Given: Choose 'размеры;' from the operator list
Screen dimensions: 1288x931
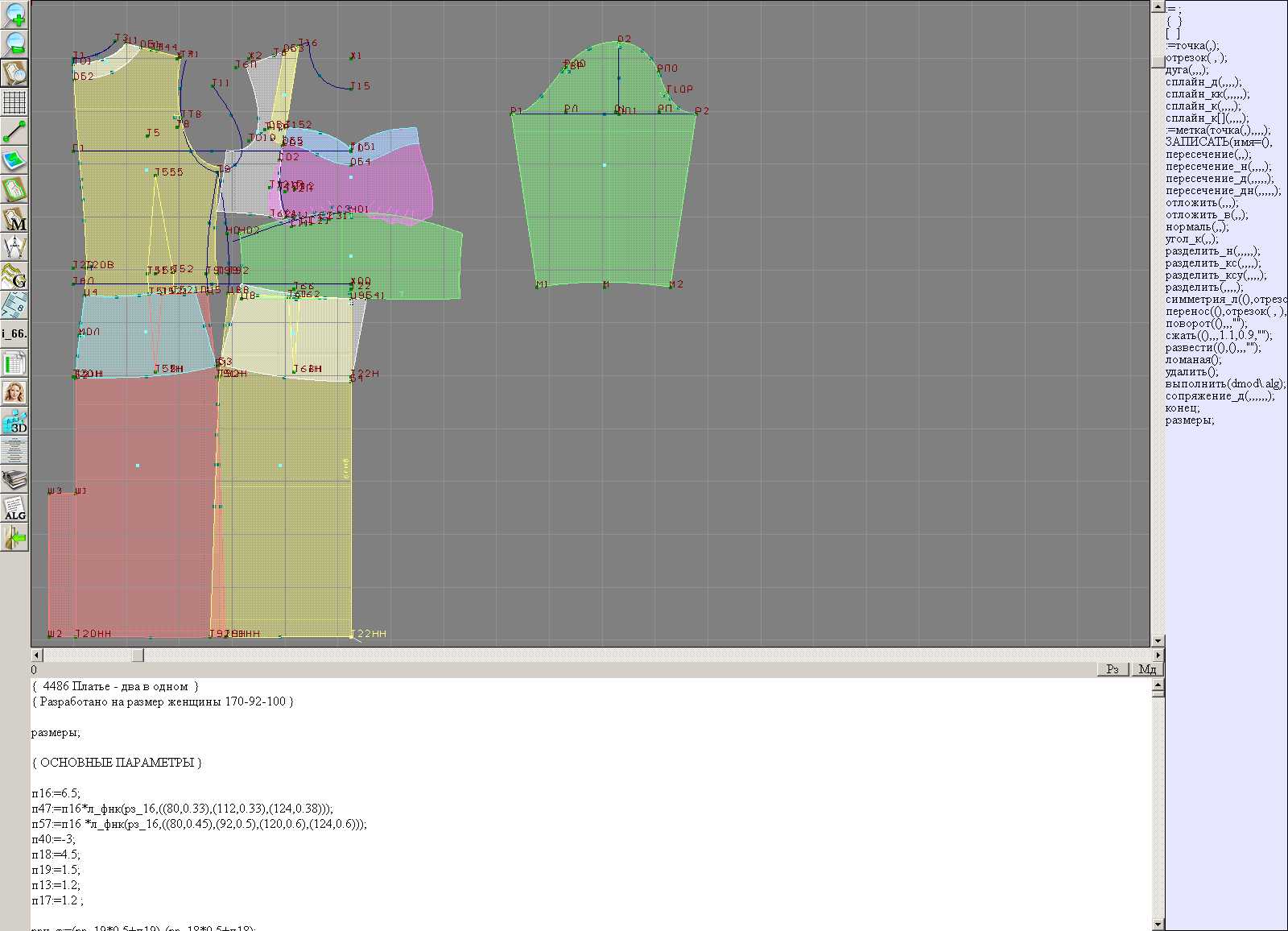Looking at the screenshot, I should (x=1190, y=420).
